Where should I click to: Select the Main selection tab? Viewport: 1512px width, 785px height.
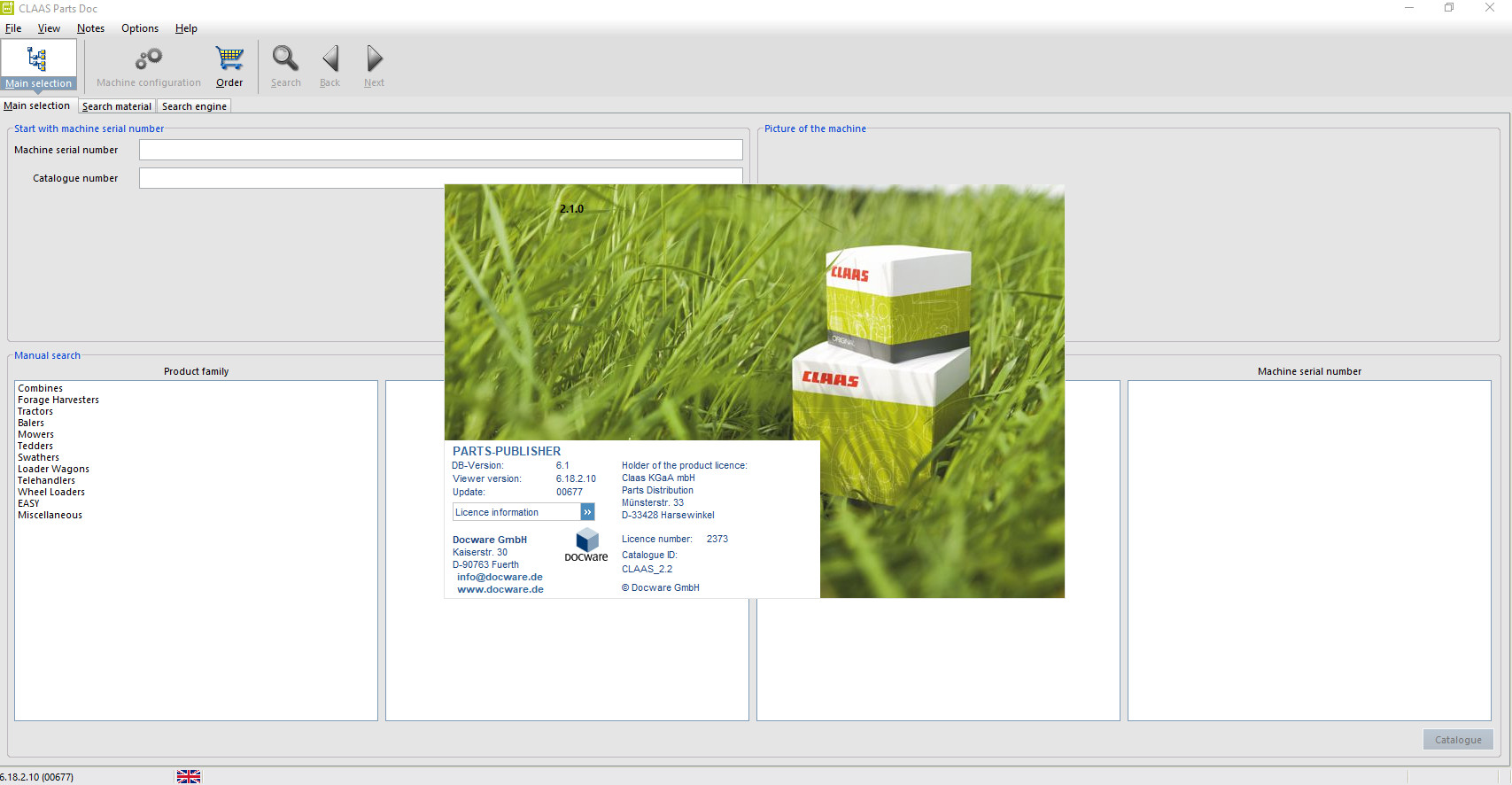point(37,105)
